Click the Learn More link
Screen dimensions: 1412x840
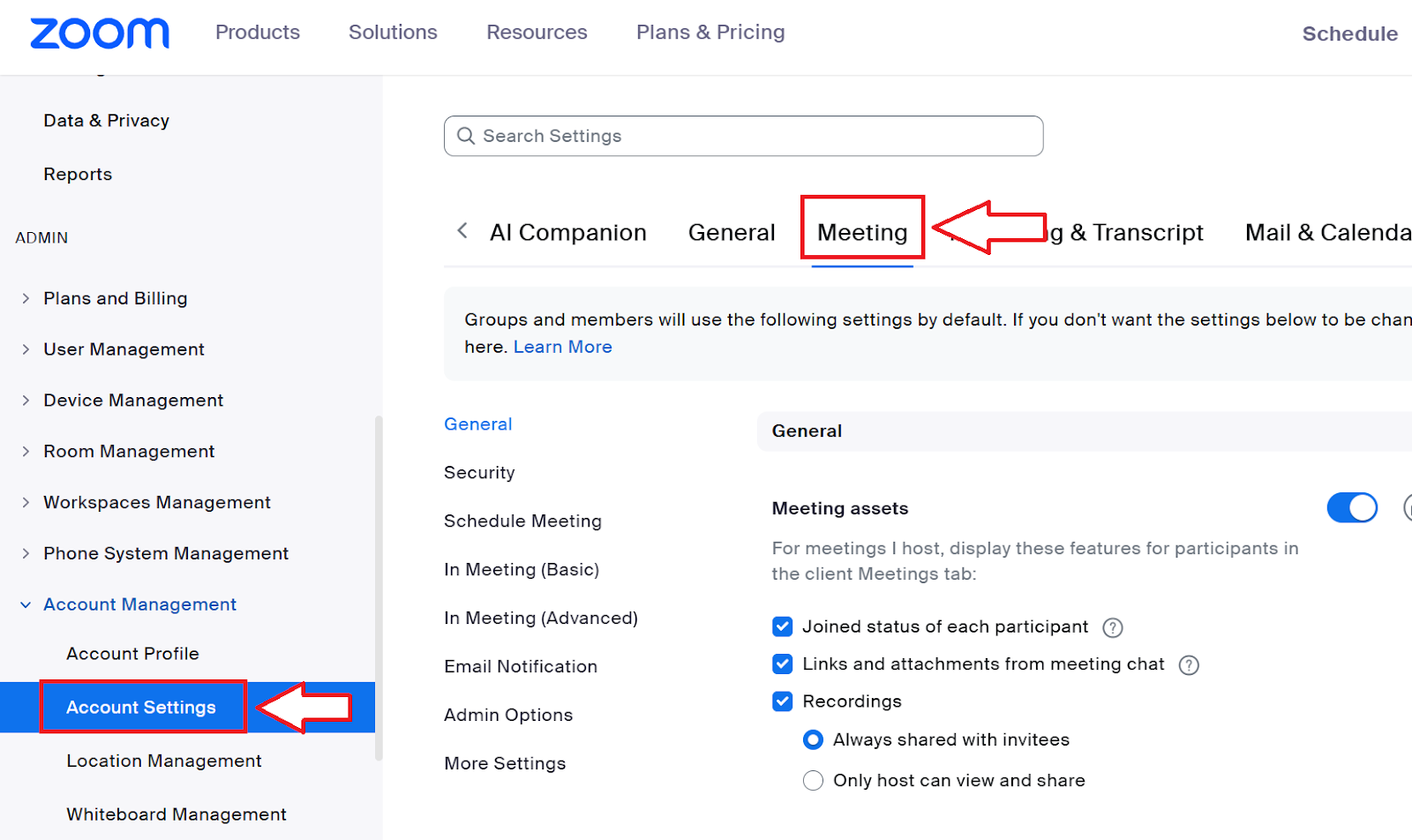click(x=562, y=346)
